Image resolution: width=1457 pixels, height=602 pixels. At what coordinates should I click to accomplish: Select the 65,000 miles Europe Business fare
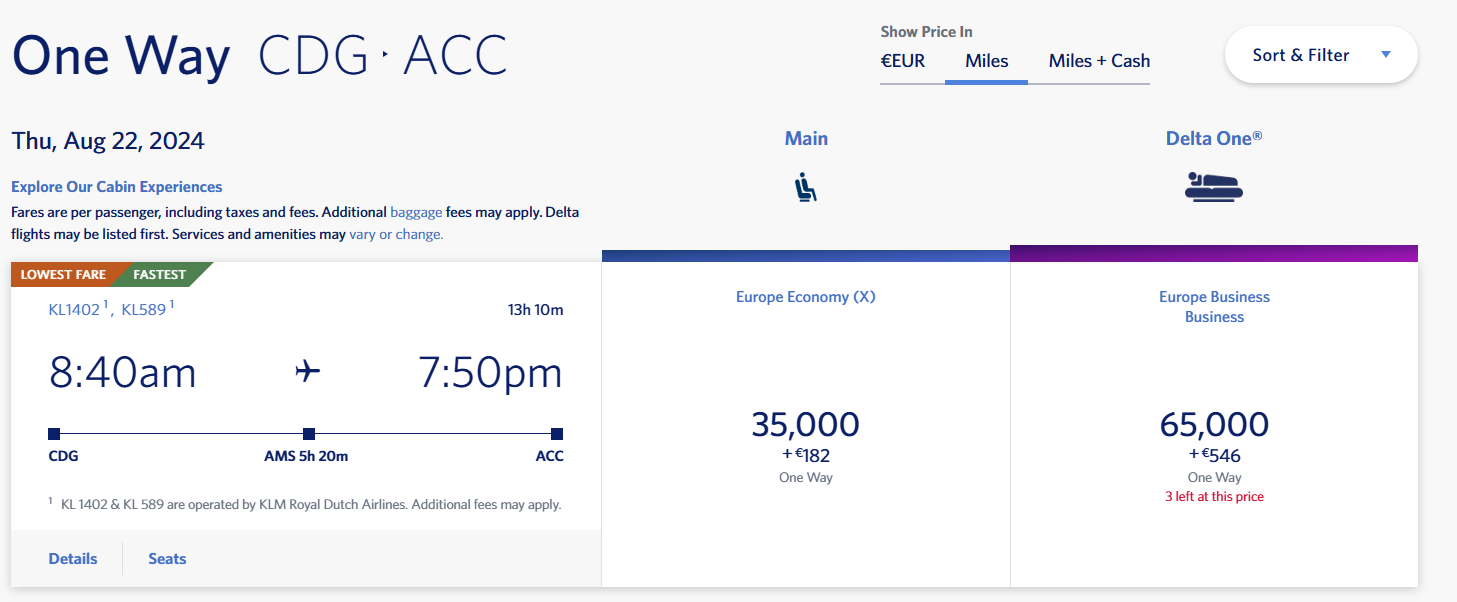(x=1214, y=425)
